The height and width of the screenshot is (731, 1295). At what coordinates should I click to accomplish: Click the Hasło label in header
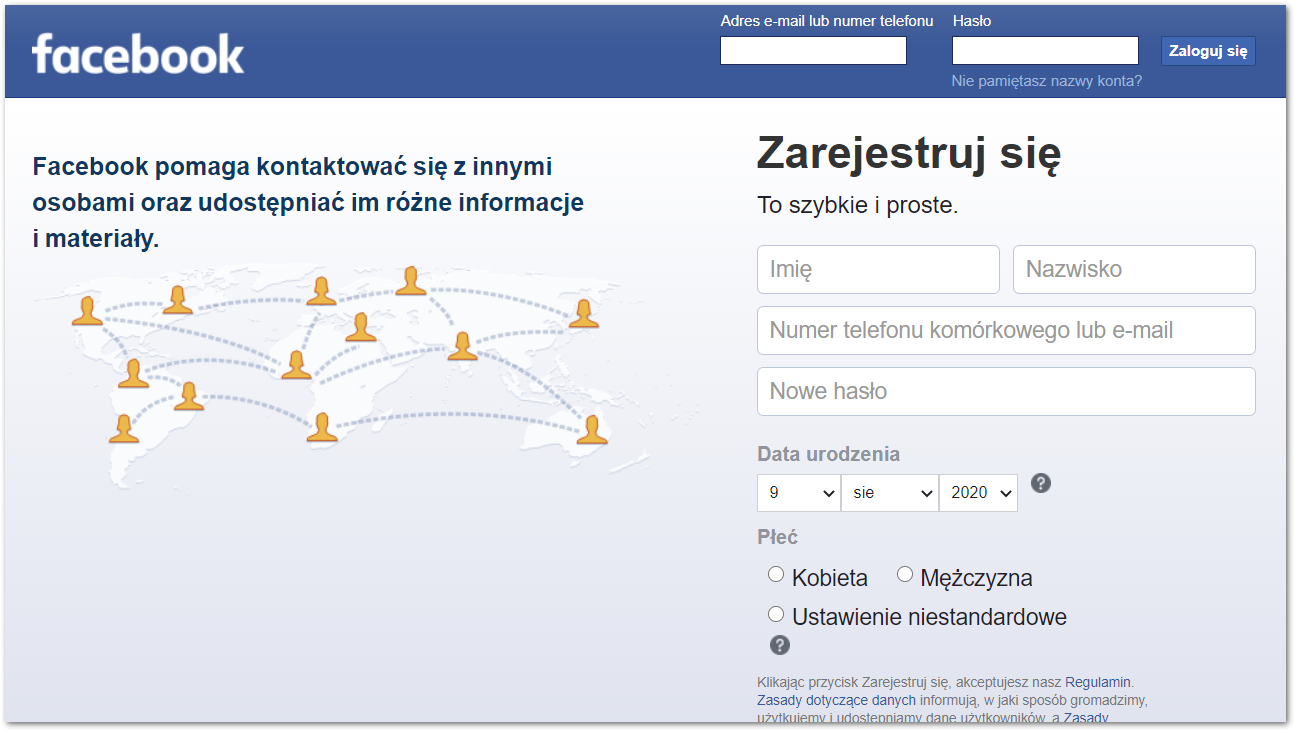(972, 21)
